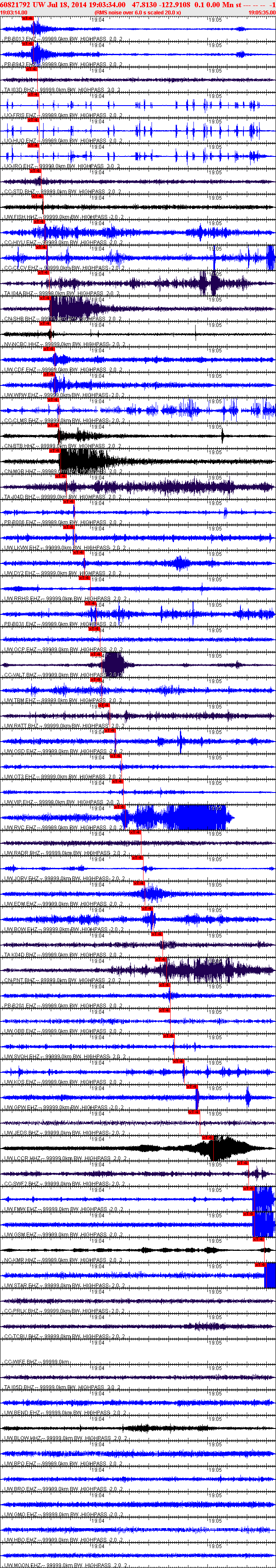This screenshot has height=1568, width=276.
Task: Select the UW.OT3.EHZ station label
Action: [63, 777]
